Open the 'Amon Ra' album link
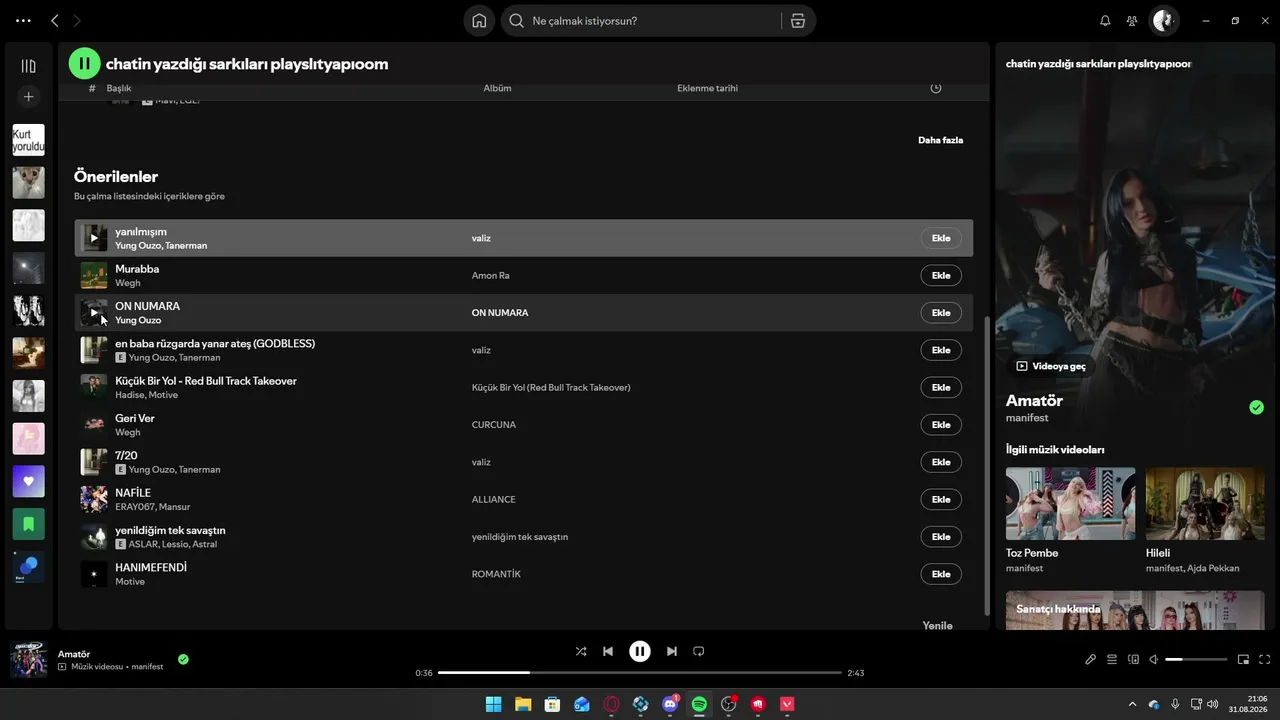 [x=491, y=275]
